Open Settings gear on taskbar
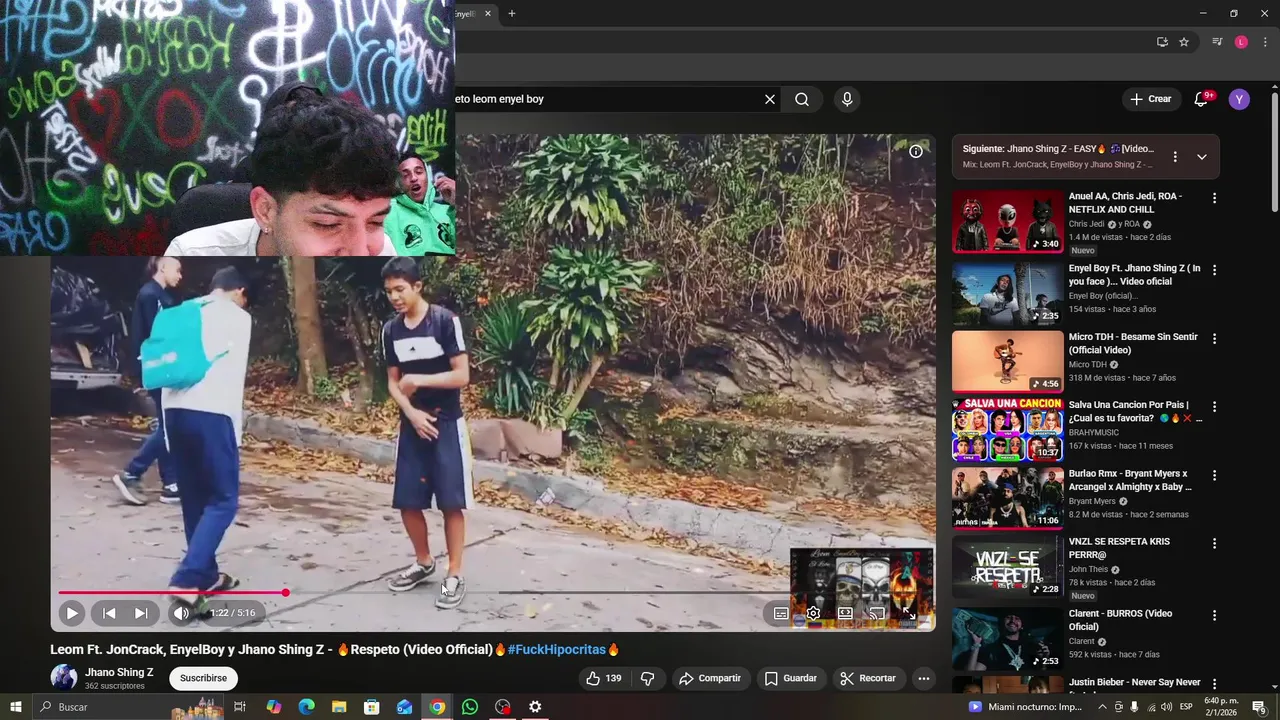 [535, 707]
